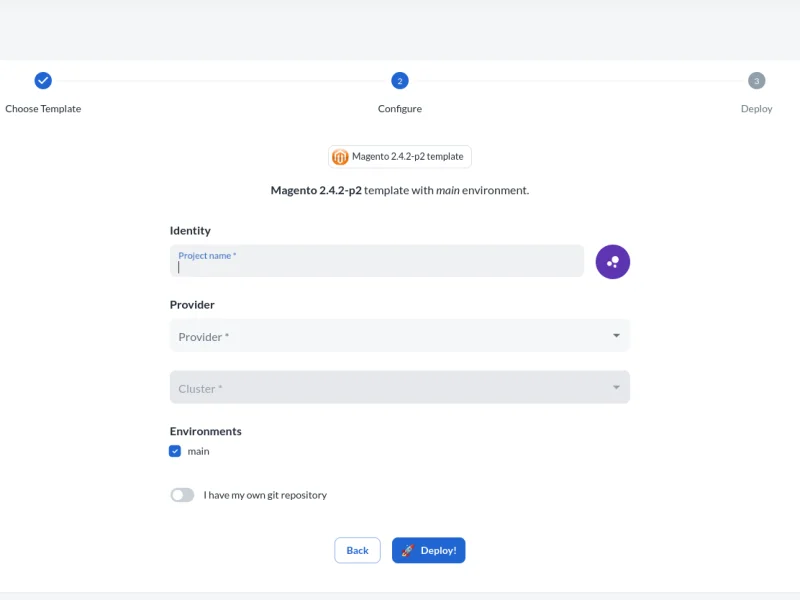This screenshot has width=800, height=600.
Task: Click the Deploy! button
Action: (429, 551)
